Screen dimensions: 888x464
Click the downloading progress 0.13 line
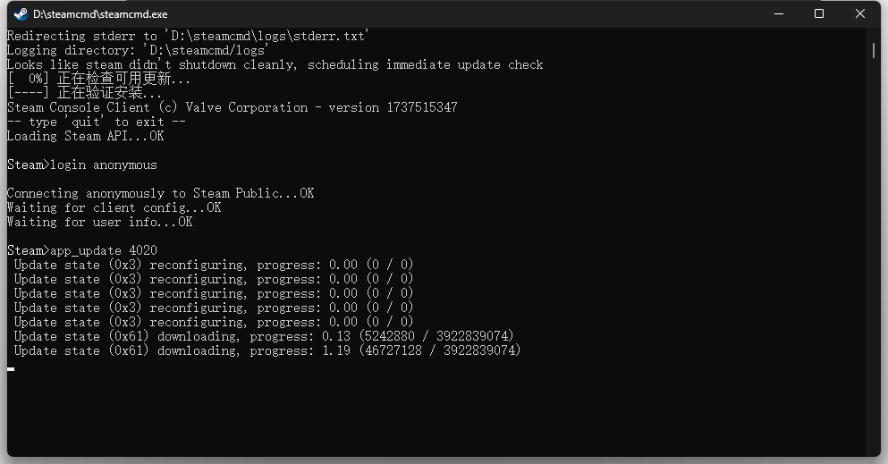coord(264,337)
